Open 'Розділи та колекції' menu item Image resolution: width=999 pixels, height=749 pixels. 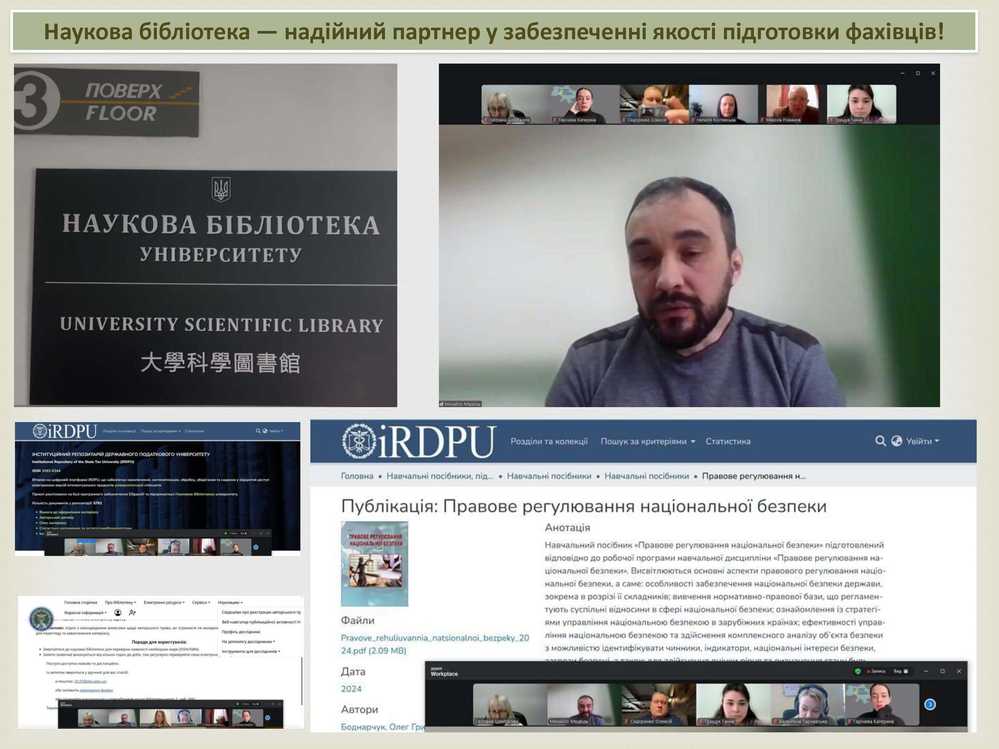[548, 441]
